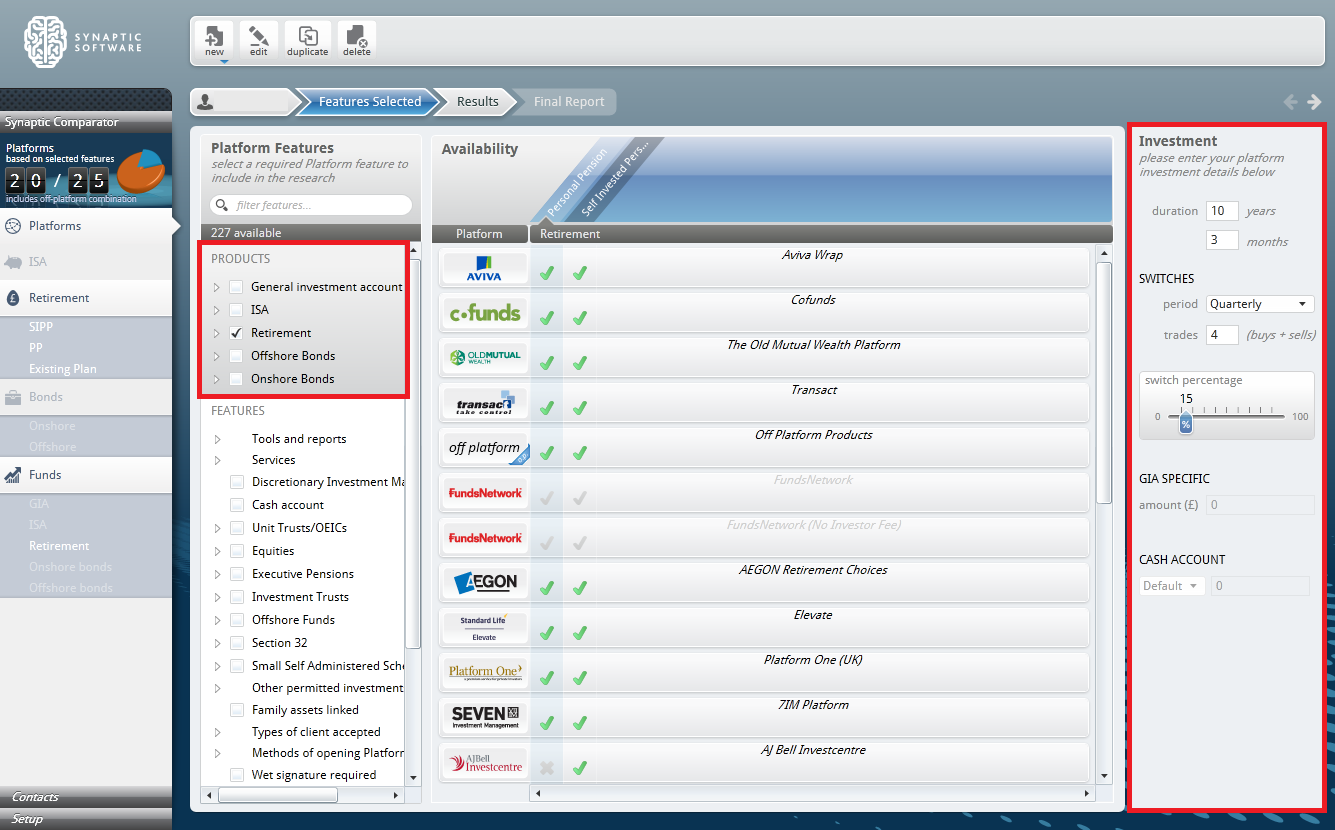Expand the Investment Trusts node

(x=218, y=597)
